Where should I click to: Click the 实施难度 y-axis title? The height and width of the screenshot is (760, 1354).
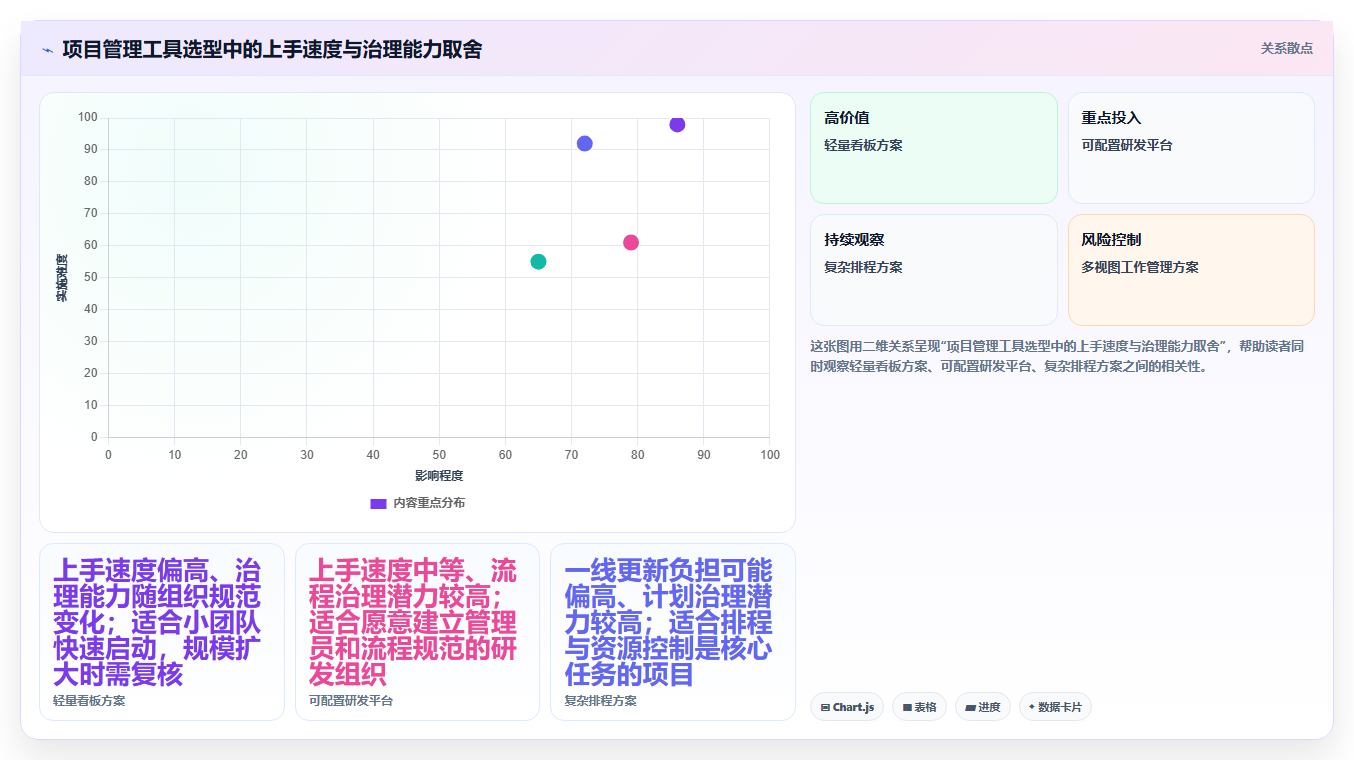click(61, 278)
